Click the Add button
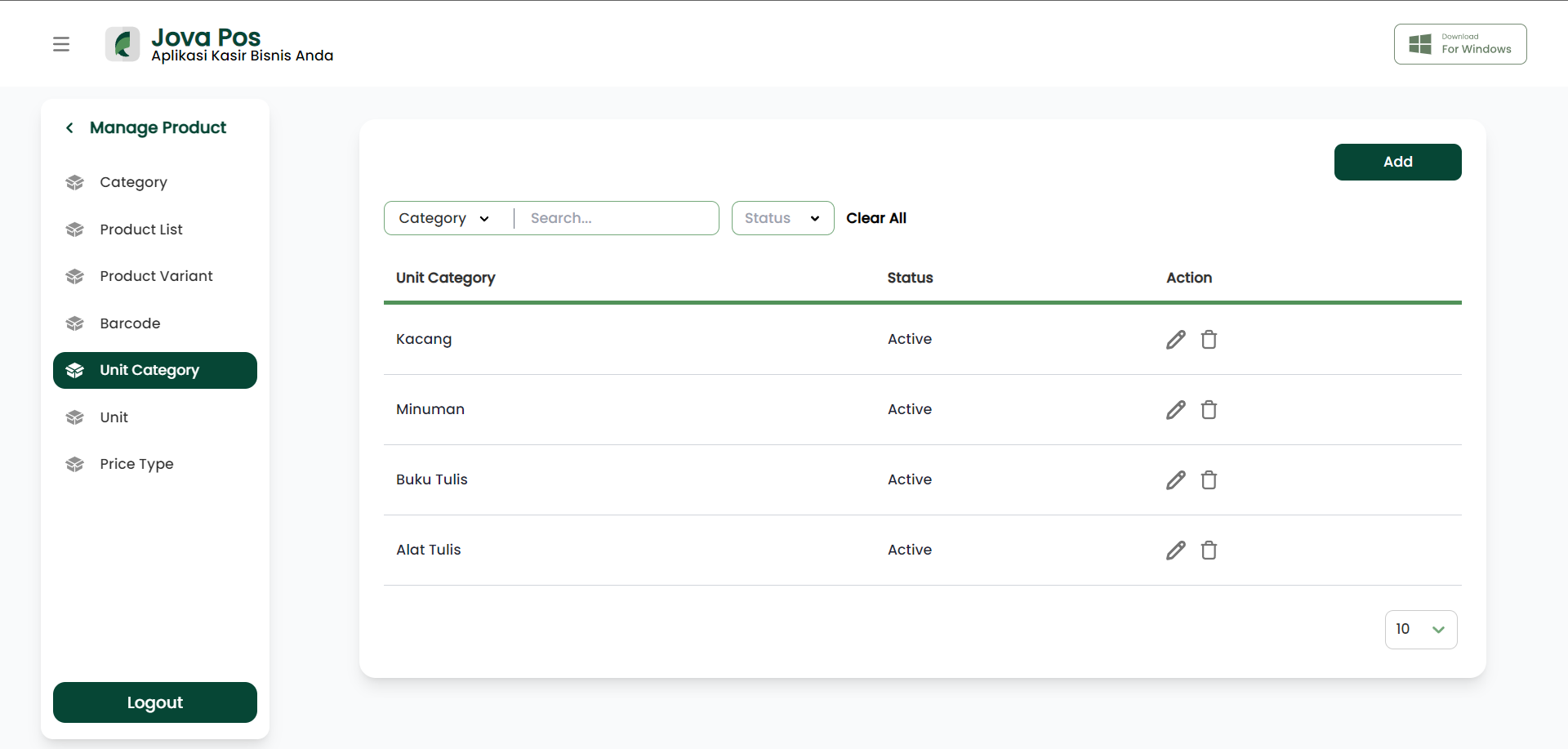The image size is (1568, 749). click(1397, 162)
